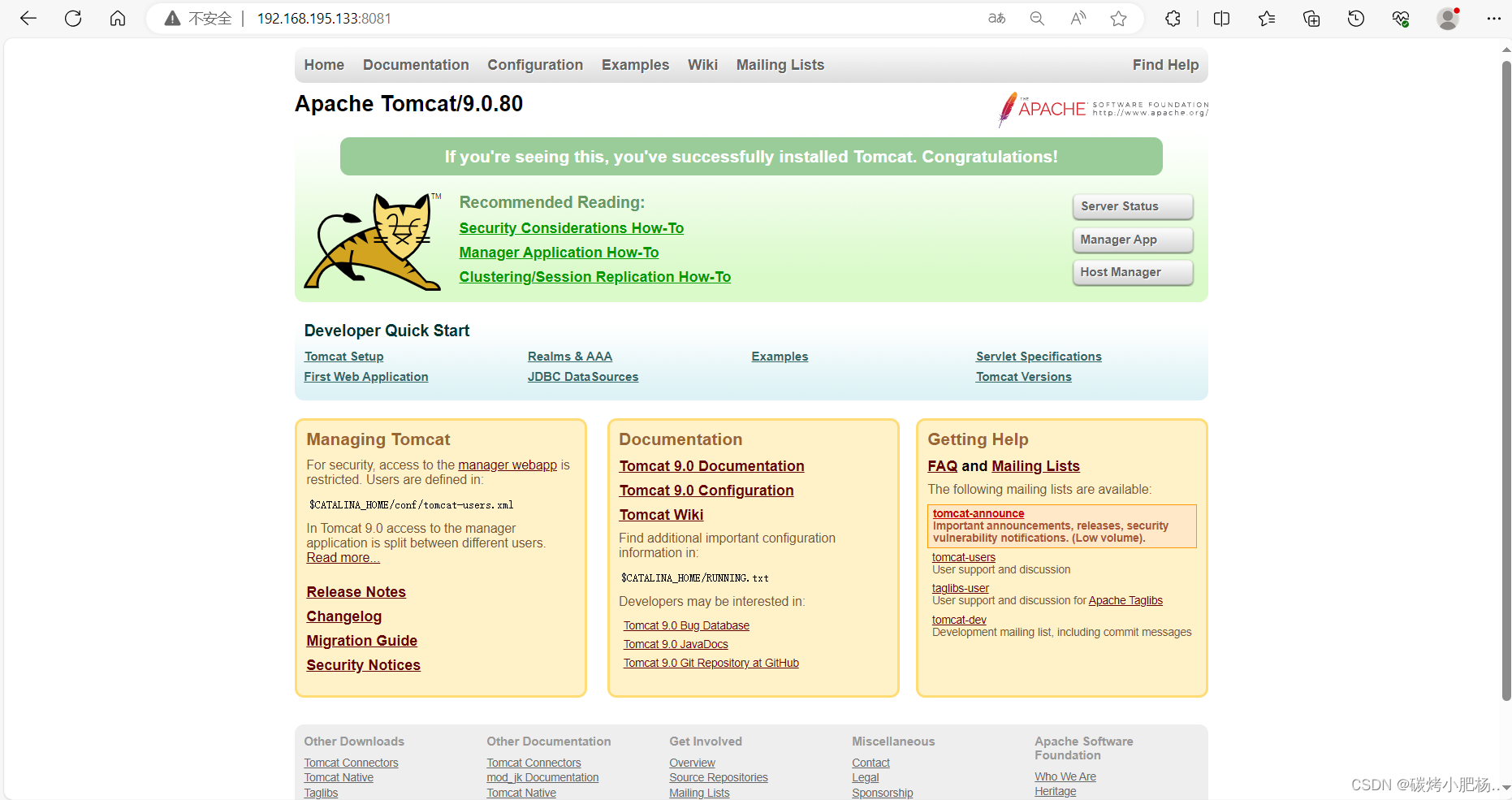Open Examples link in Developer Quick Start
1512x800 pixels.
780,357
